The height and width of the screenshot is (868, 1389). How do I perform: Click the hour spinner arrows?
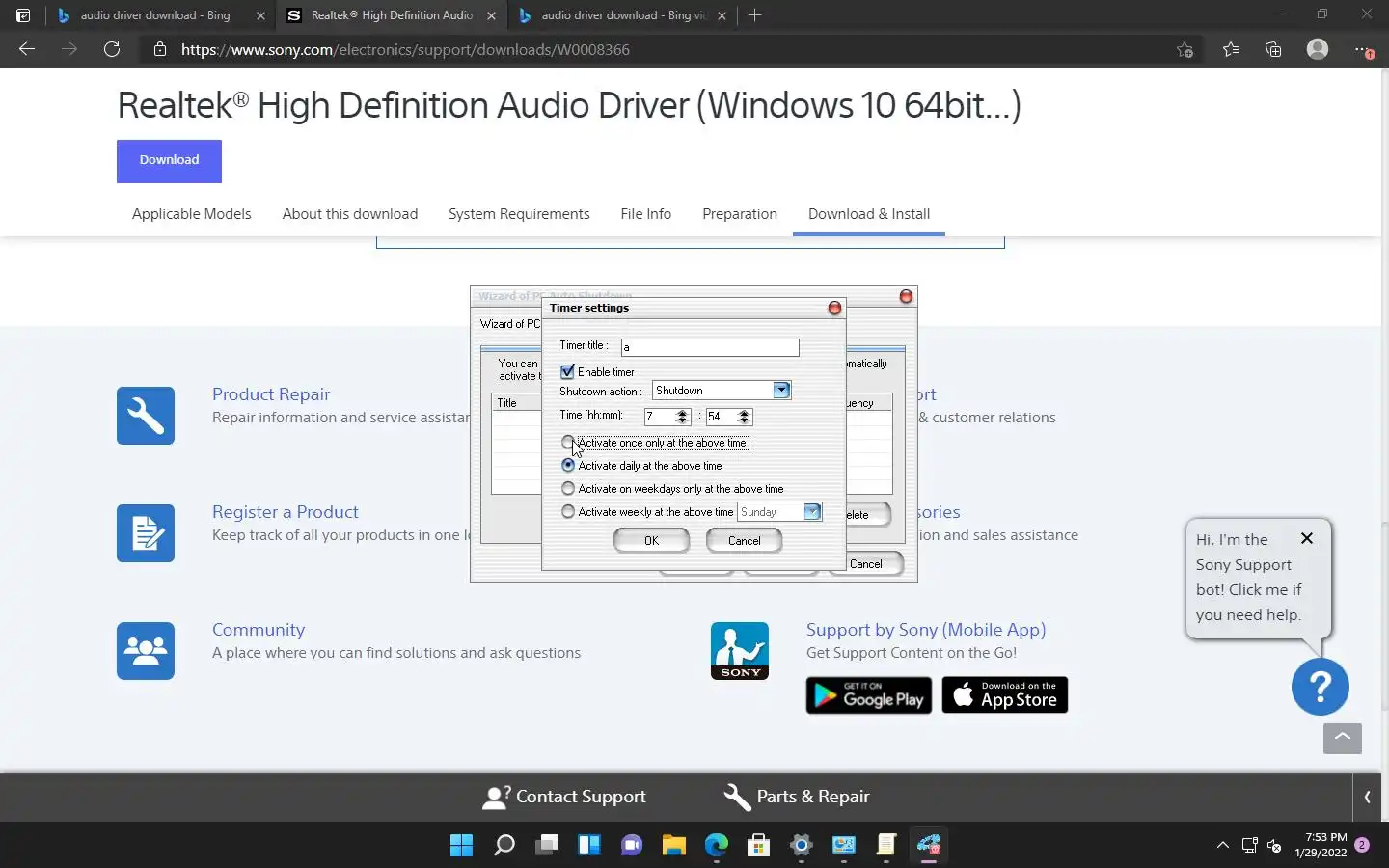point(682,417)
